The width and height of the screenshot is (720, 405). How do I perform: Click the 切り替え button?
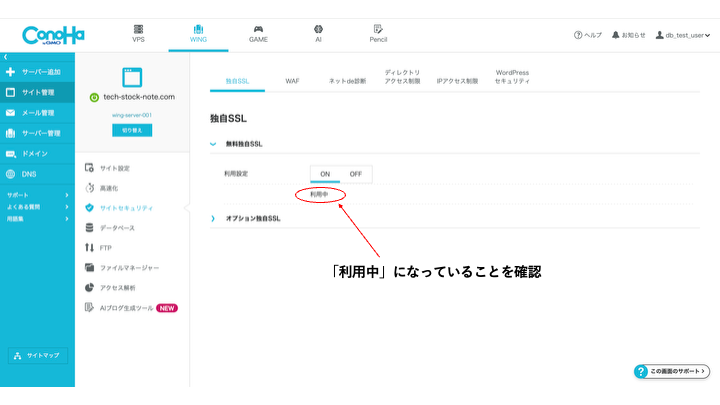coord(132,130)
